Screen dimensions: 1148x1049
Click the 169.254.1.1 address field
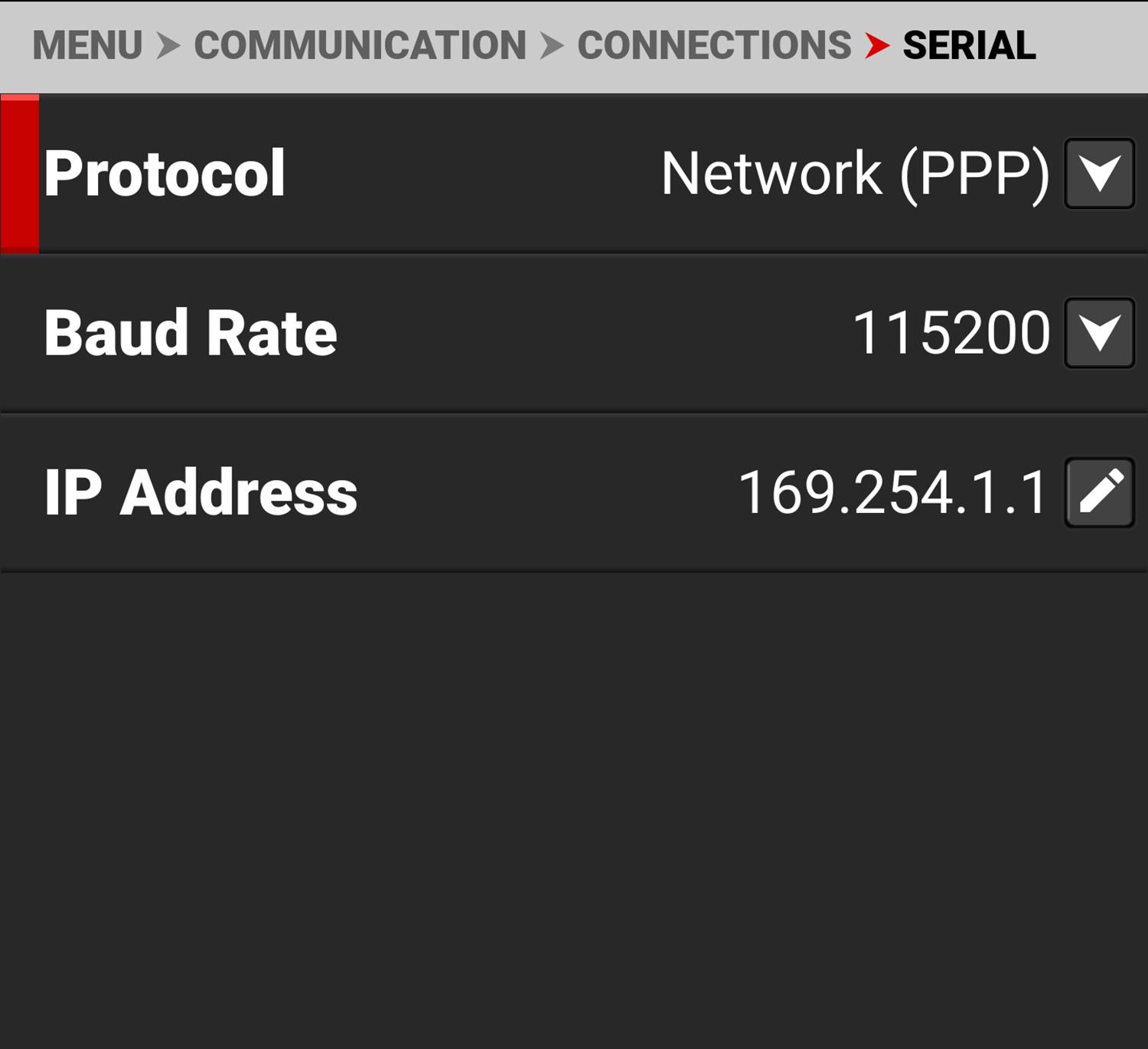point(892,492)
